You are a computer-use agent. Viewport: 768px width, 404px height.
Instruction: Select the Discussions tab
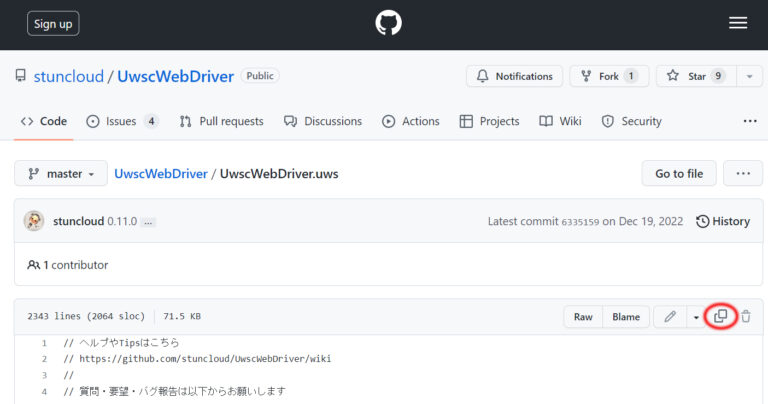[x=322, y=121]
